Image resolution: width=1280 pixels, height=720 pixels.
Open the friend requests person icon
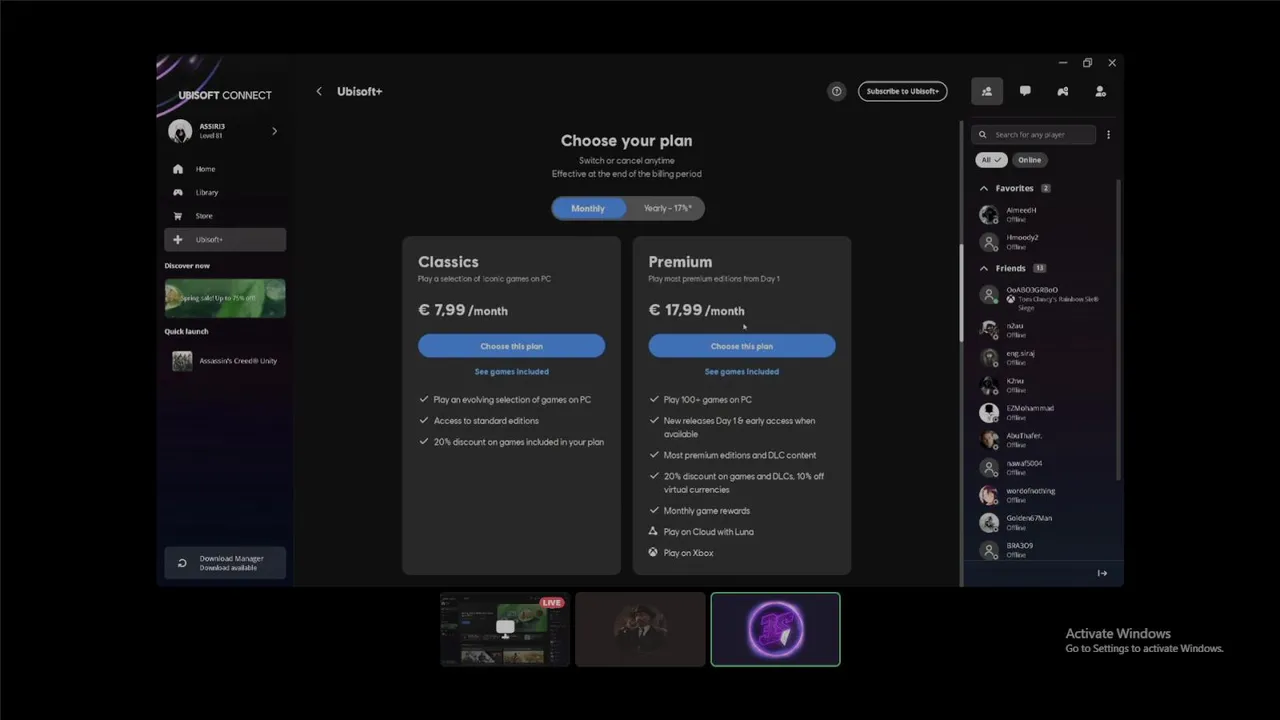tap(1101, 91)
